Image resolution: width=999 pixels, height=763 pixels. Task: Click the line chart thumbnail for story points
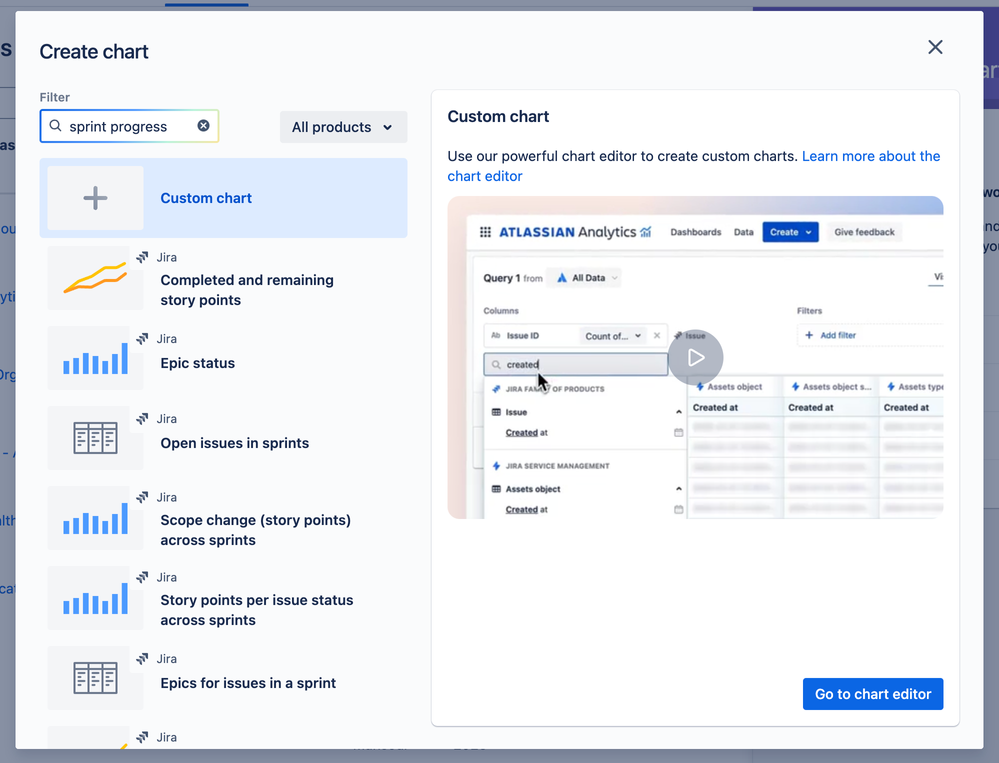(96, 278)
